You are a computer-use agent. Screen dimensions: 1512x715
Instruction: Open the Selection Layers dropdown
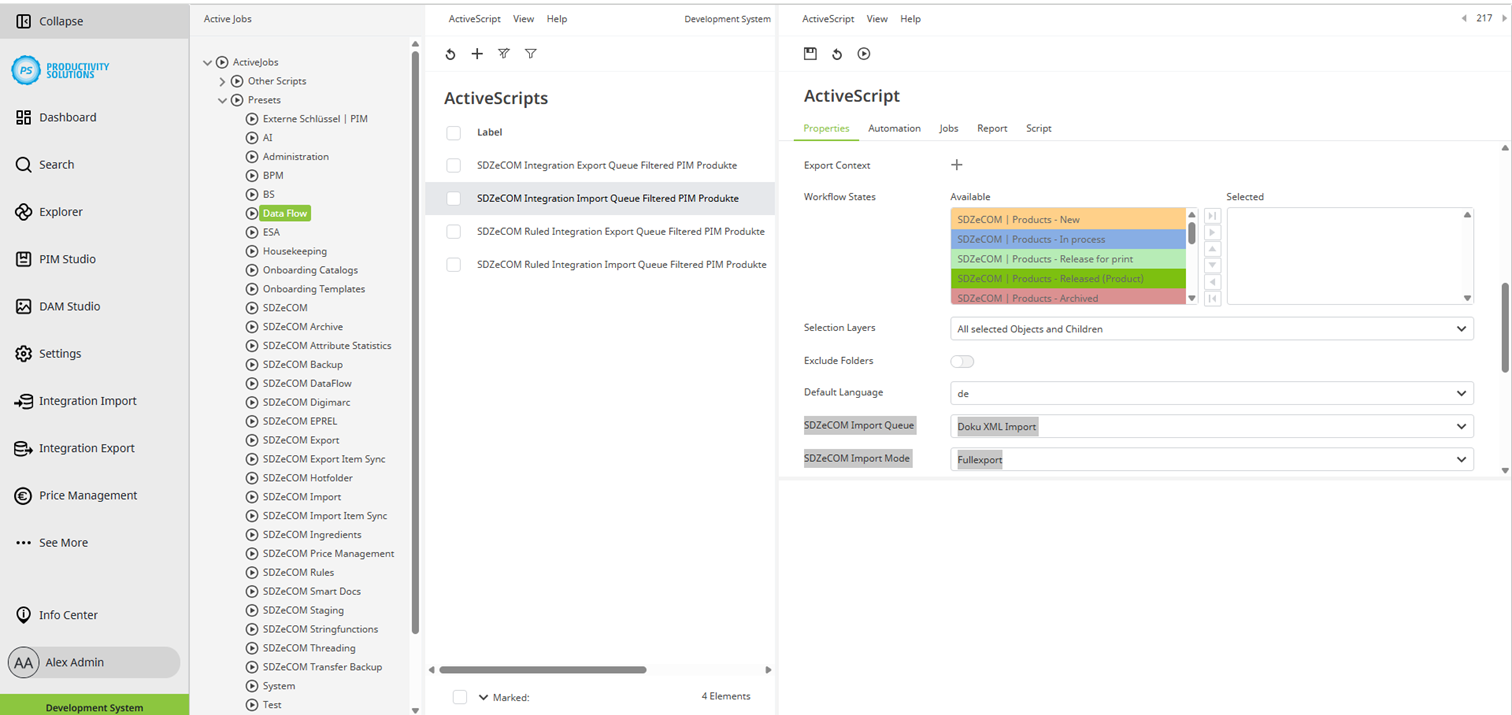coord(1211,328)
